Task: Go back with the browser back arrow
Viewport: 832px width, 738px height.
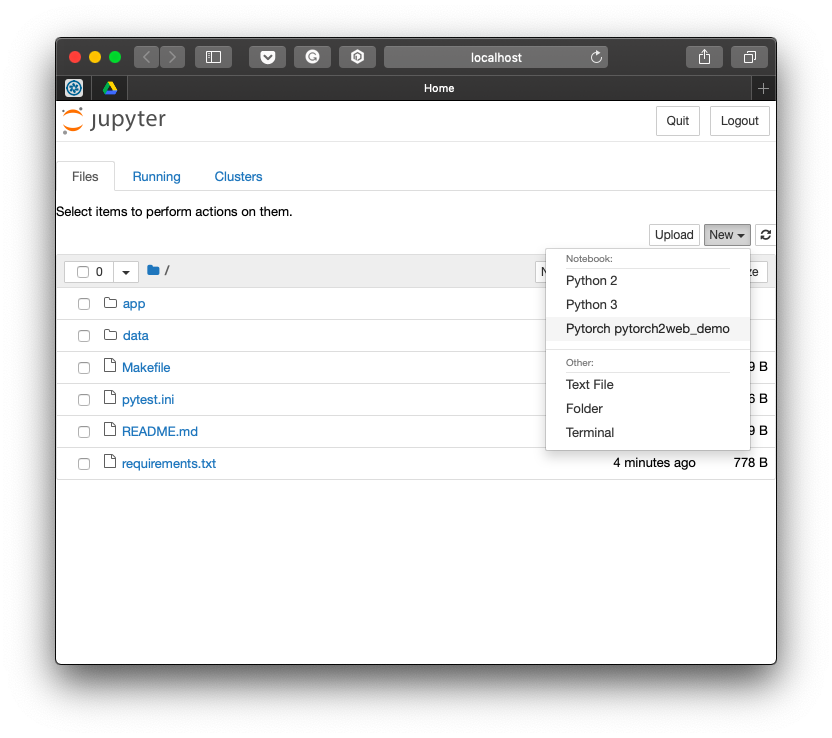Action: click(146, 57)
